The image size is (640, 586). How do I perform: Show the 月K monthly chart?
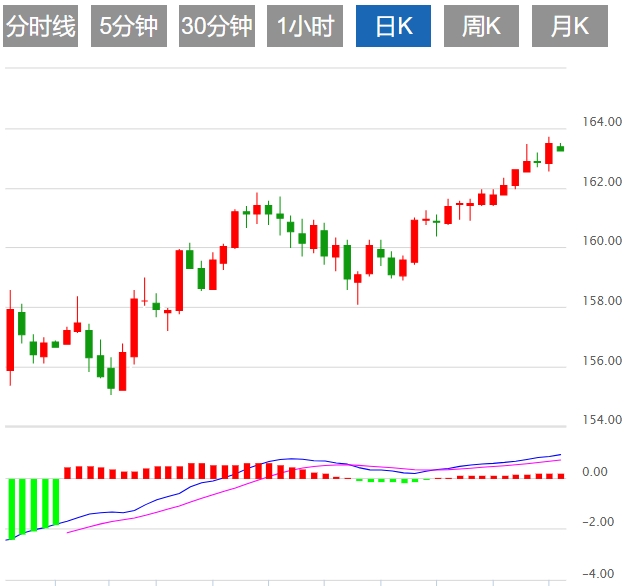point(569,26)
